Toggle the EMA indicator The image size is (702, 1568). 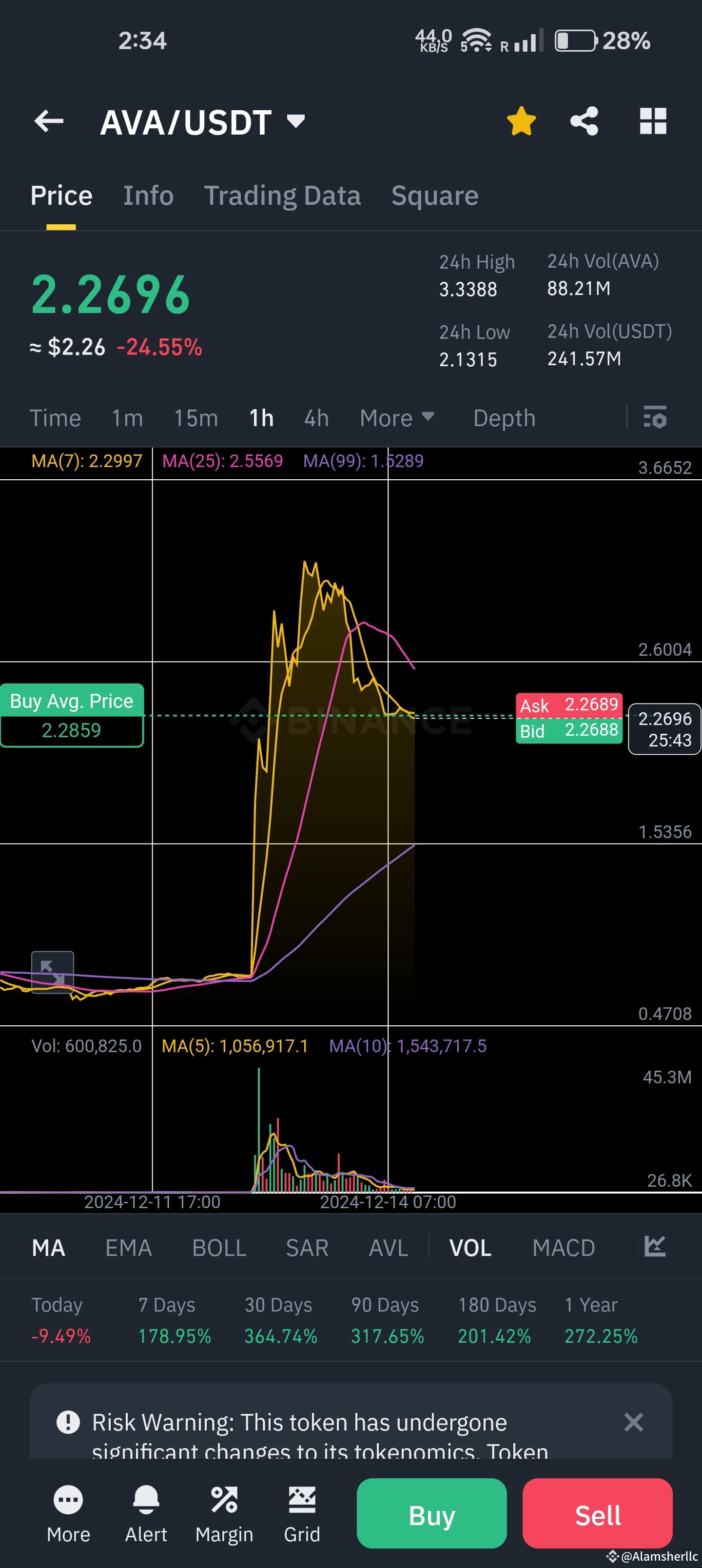pos(129,1248)
